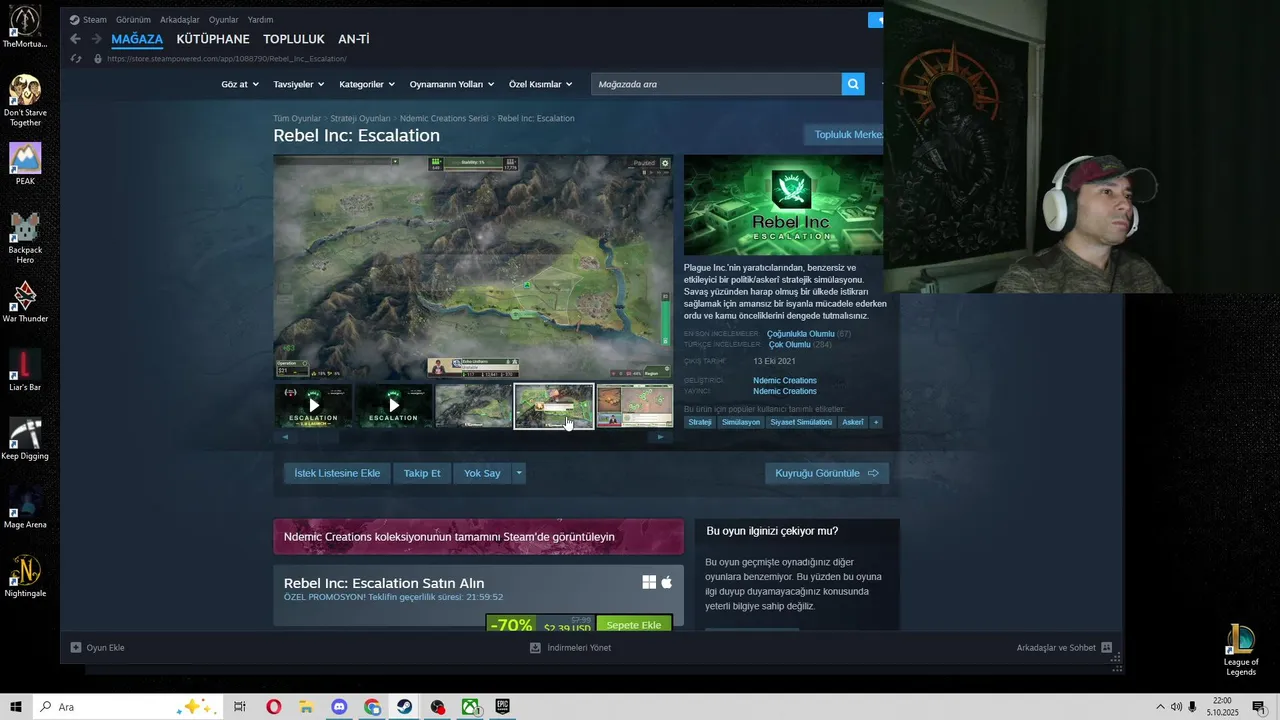Image resolution: width=1280 pixels, height=720 pixels.
Task: Open screenshot settings gear icon
Action: pos(665,163)
